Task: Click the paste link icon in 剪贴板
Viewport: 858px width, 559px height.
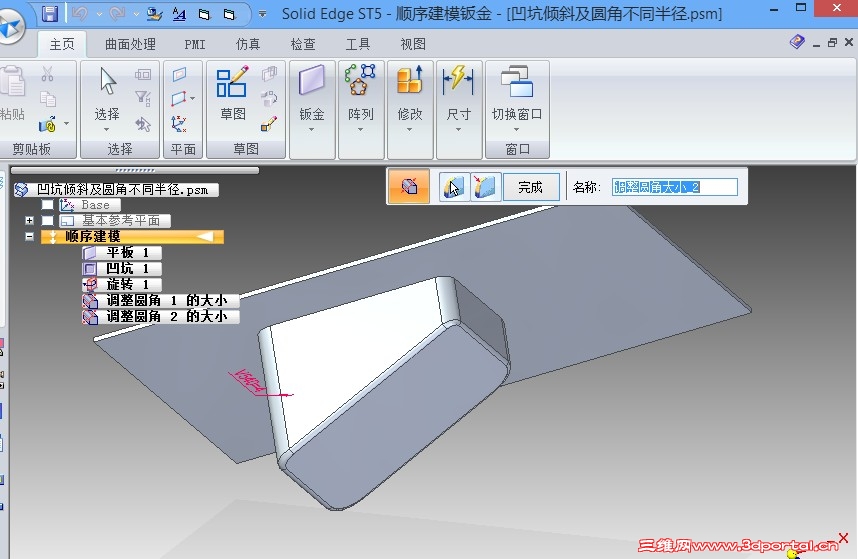Action: pos(48,124)
